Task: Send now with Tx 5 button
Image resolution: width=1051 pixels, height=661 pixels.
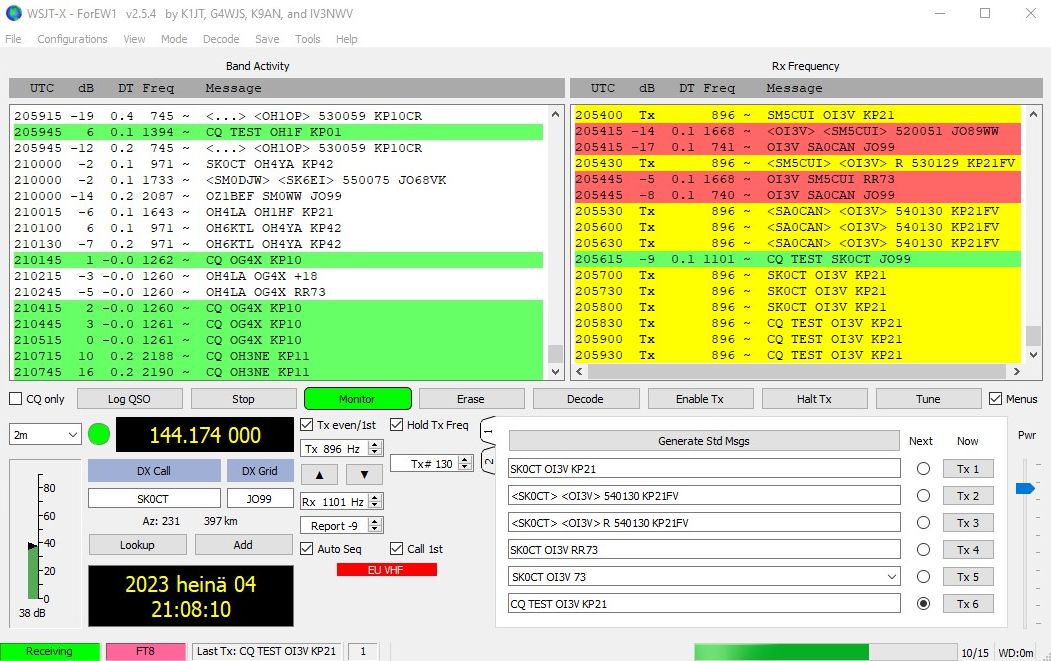Action: pos(968,577)
